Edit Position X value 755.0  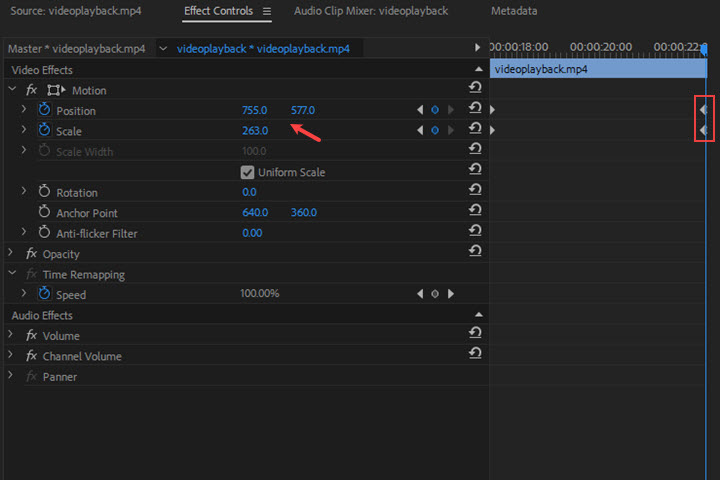(x=254, y=110)
